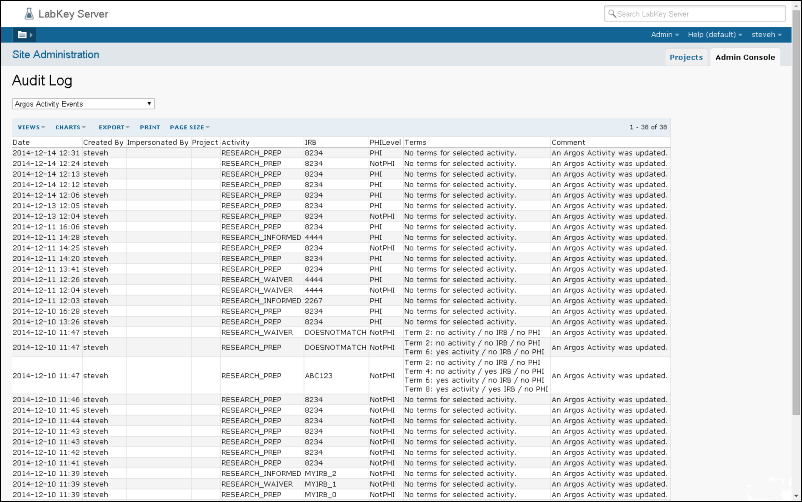This screenshot has width=802, height=502.
Task: Click the Terms column header
Action: point(415,142)
